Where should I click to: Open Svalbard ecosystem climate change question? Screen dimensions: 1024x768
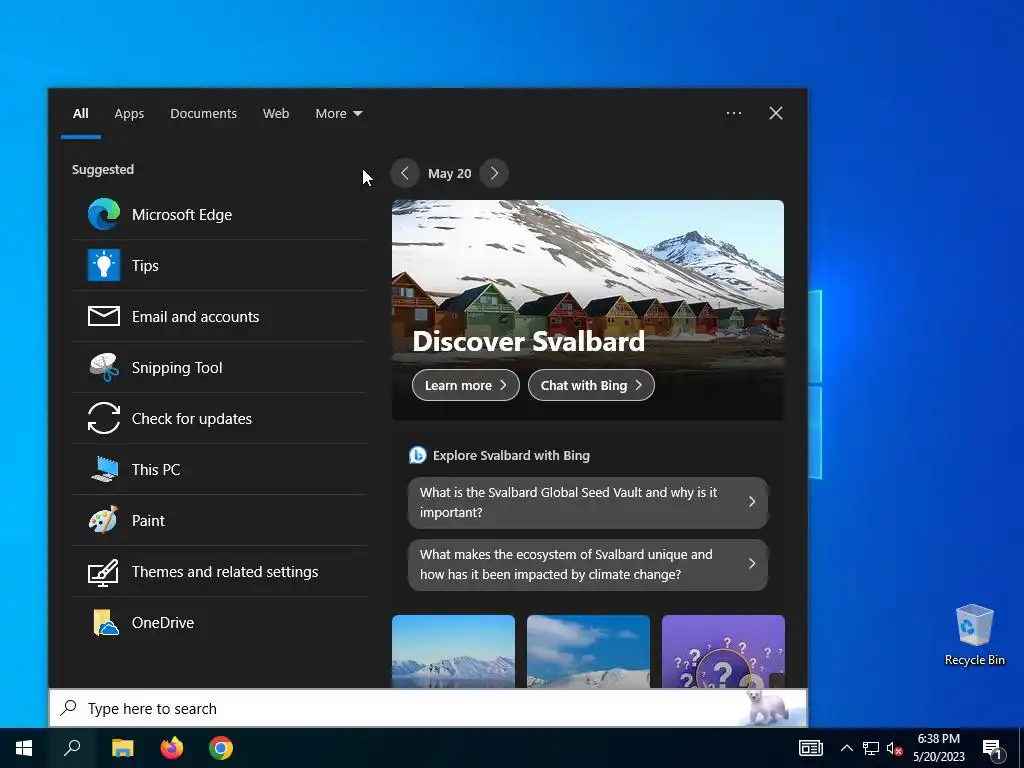(x=588, y=564)
